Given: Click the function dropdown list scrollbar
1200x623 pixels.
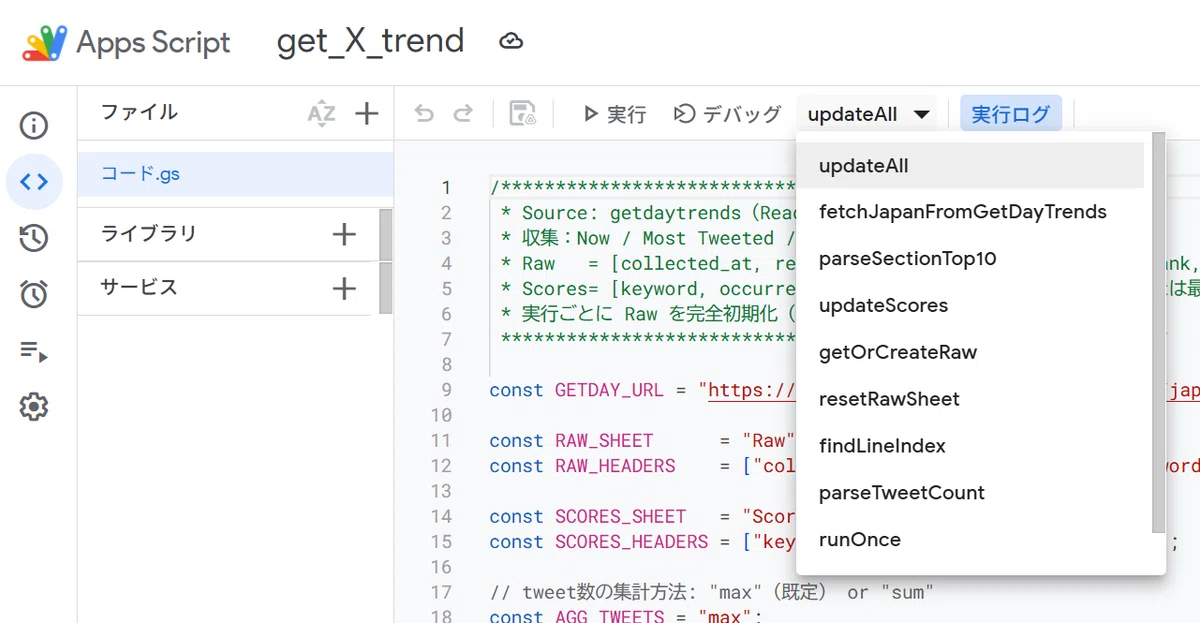Looking at the screenshot, I should 1159,333.
